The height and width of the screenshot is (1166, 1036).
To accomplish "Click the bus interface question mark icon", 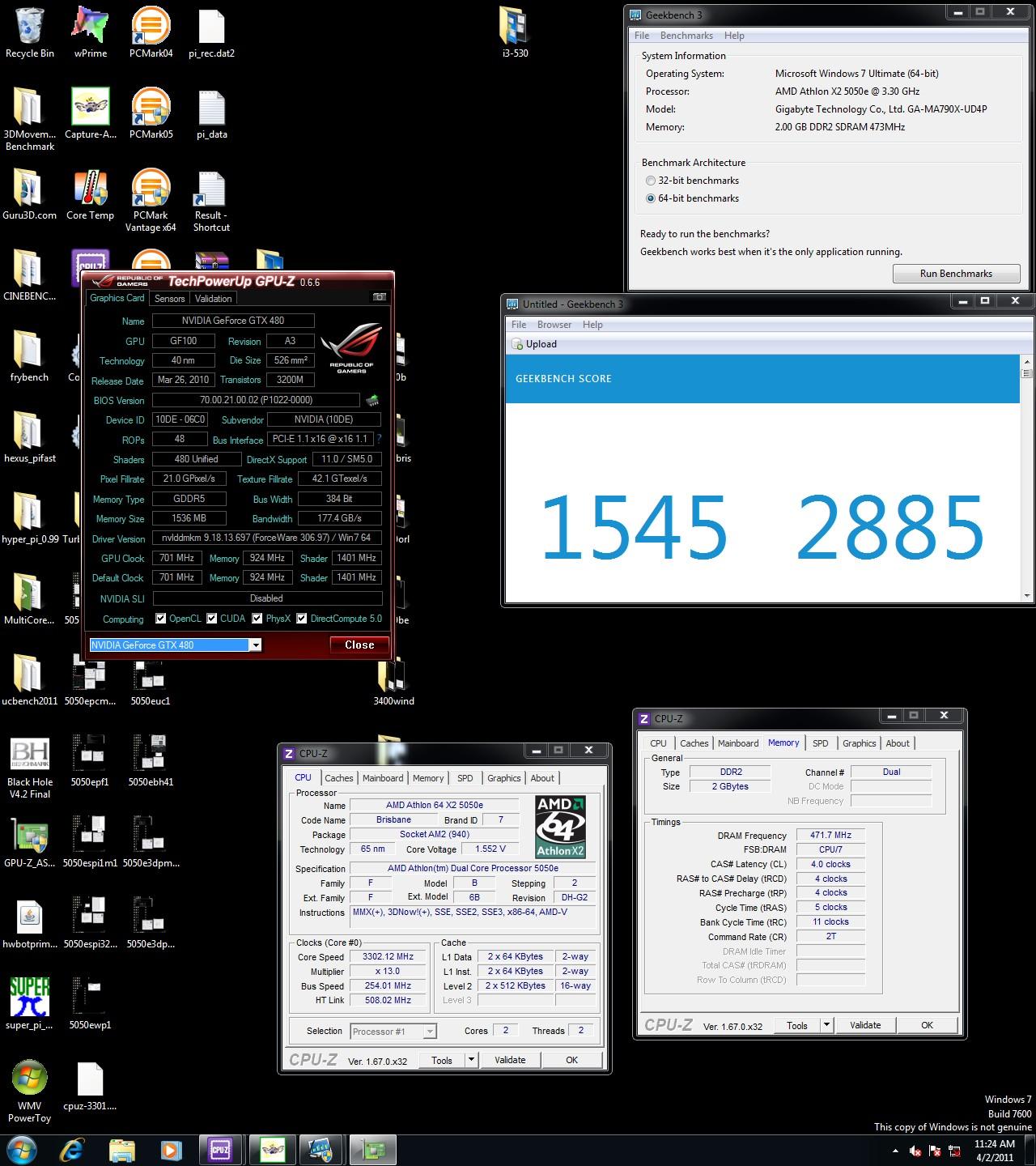I will click(x=379, y=439).
